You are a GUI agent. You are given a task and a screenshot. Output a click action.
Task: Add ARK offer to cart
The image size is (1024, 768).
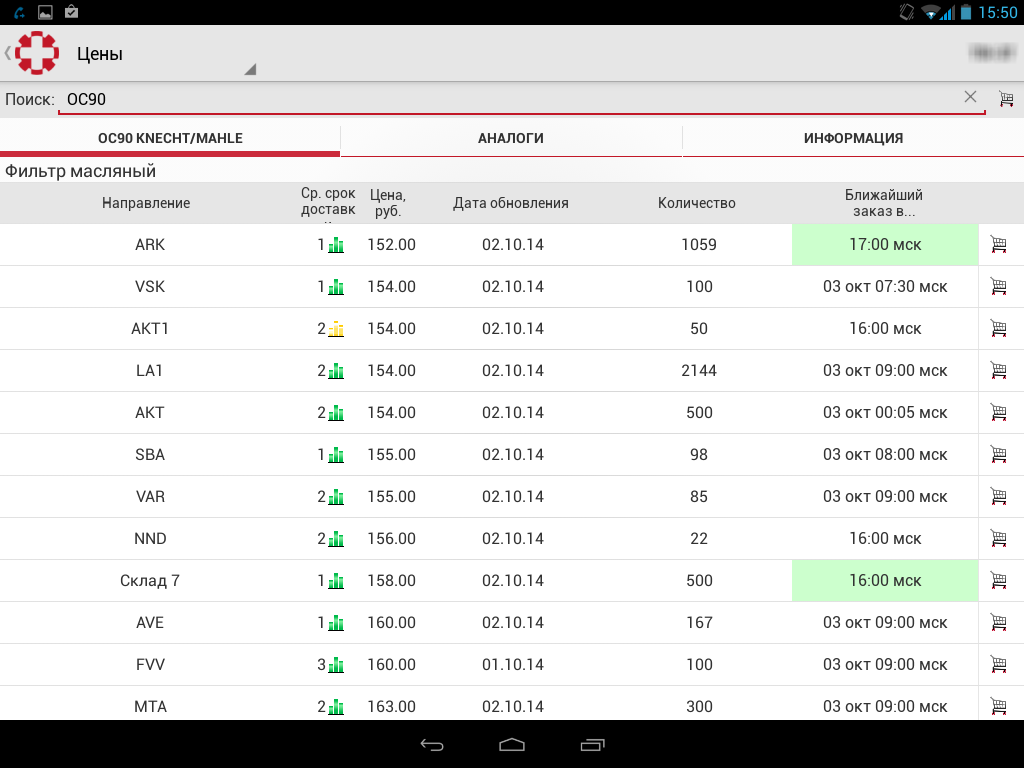[x=998, y=244]
